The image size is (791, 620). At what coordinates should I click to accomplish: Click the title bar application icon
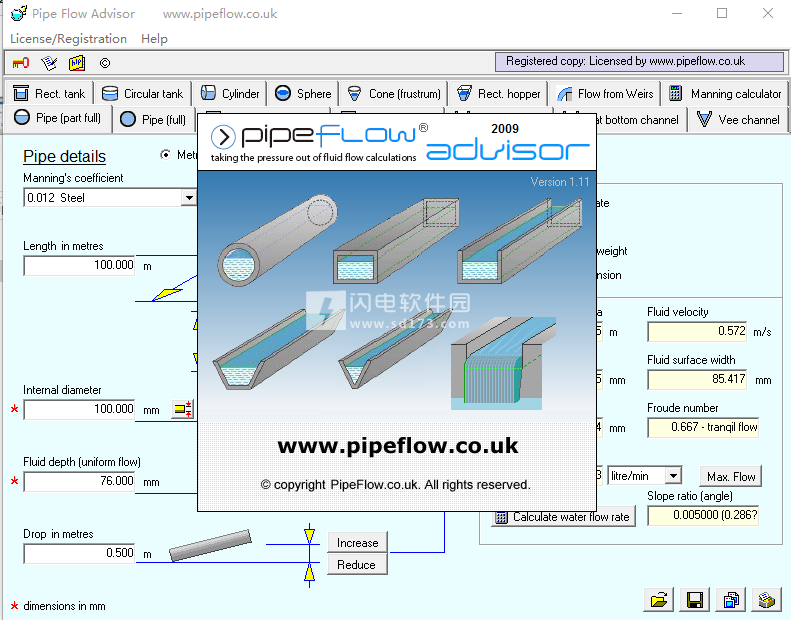point(19,13)
